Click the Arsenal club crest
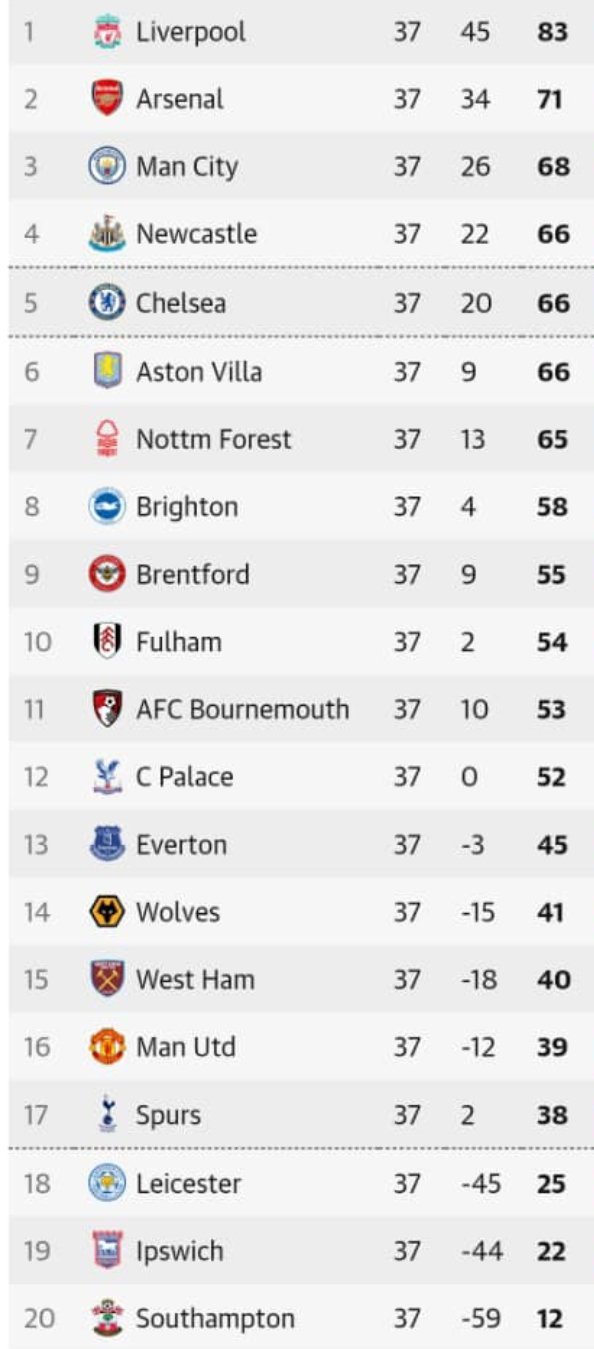Image resolution: width=594 pixels, height=1349 pixels. tap(107, 99)
